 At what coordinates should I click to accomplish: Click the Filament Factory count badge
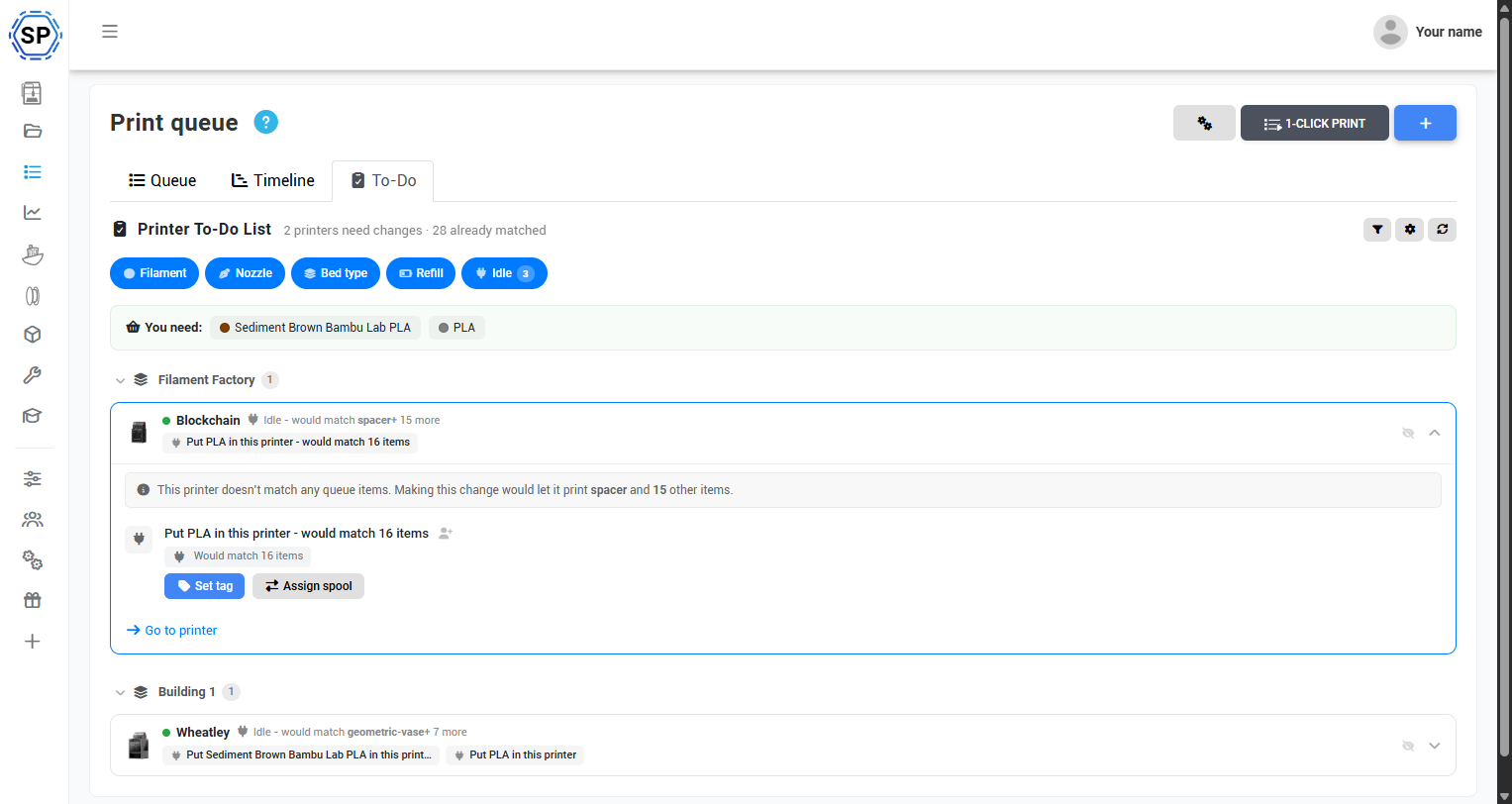click(x=270, y=380)
